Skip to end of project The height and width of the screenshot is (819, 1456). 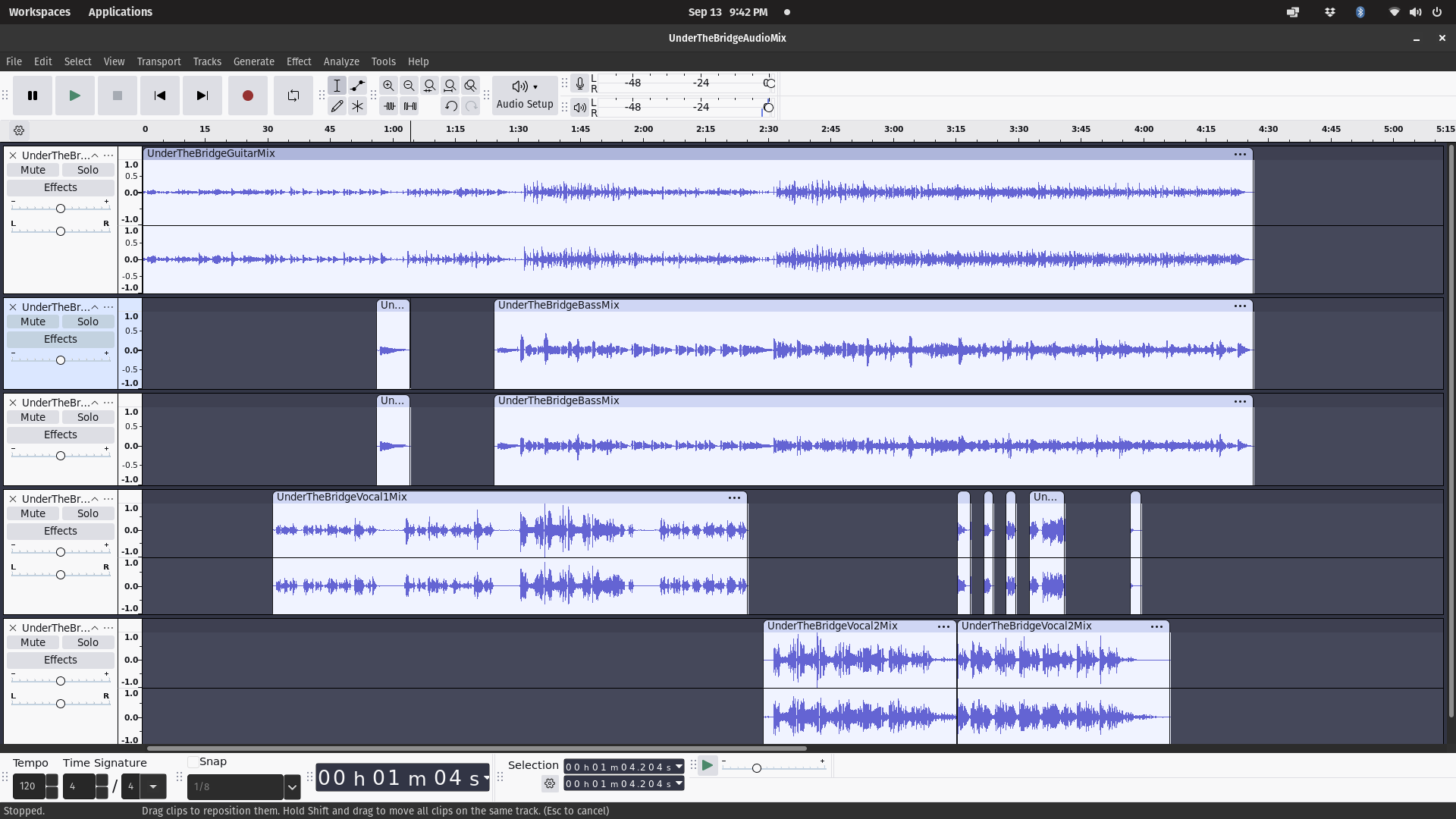(x=202, y=96)
